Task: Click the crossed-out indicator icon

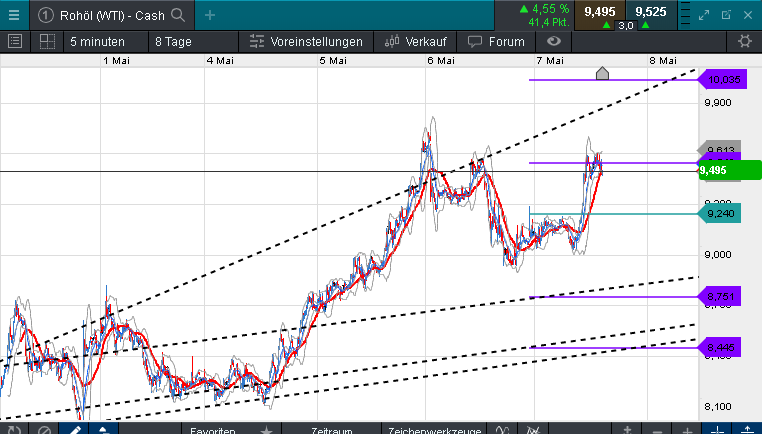Action: pyautogui.click(x=533, y=430)
